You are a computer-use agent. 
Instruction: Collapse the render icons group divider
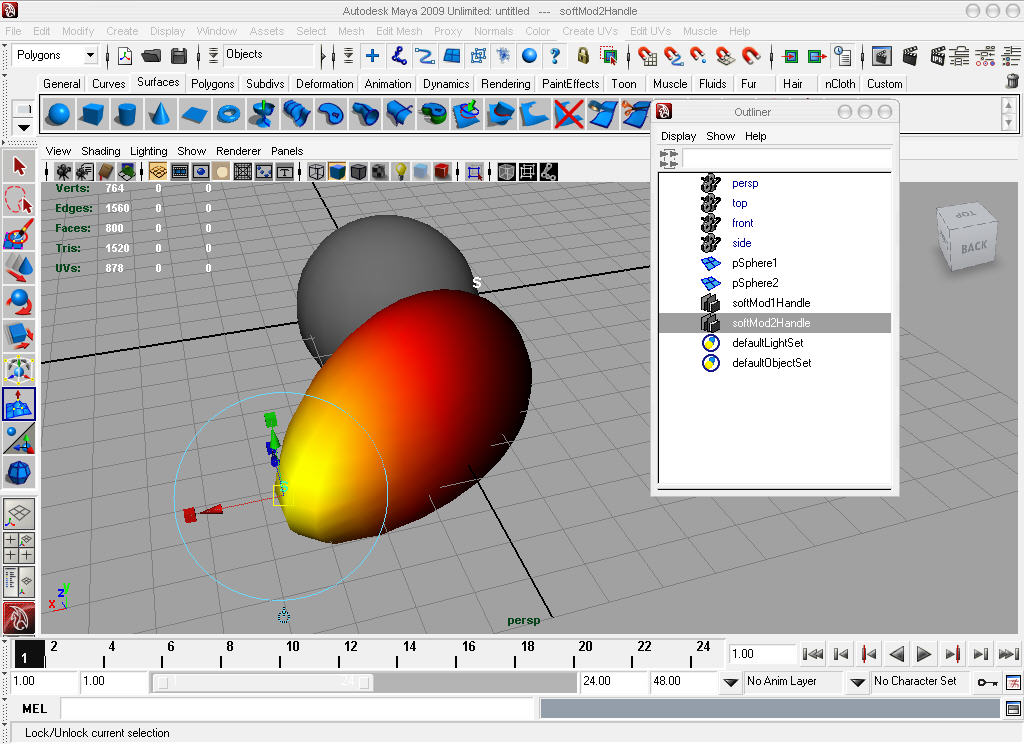[862, 56]
